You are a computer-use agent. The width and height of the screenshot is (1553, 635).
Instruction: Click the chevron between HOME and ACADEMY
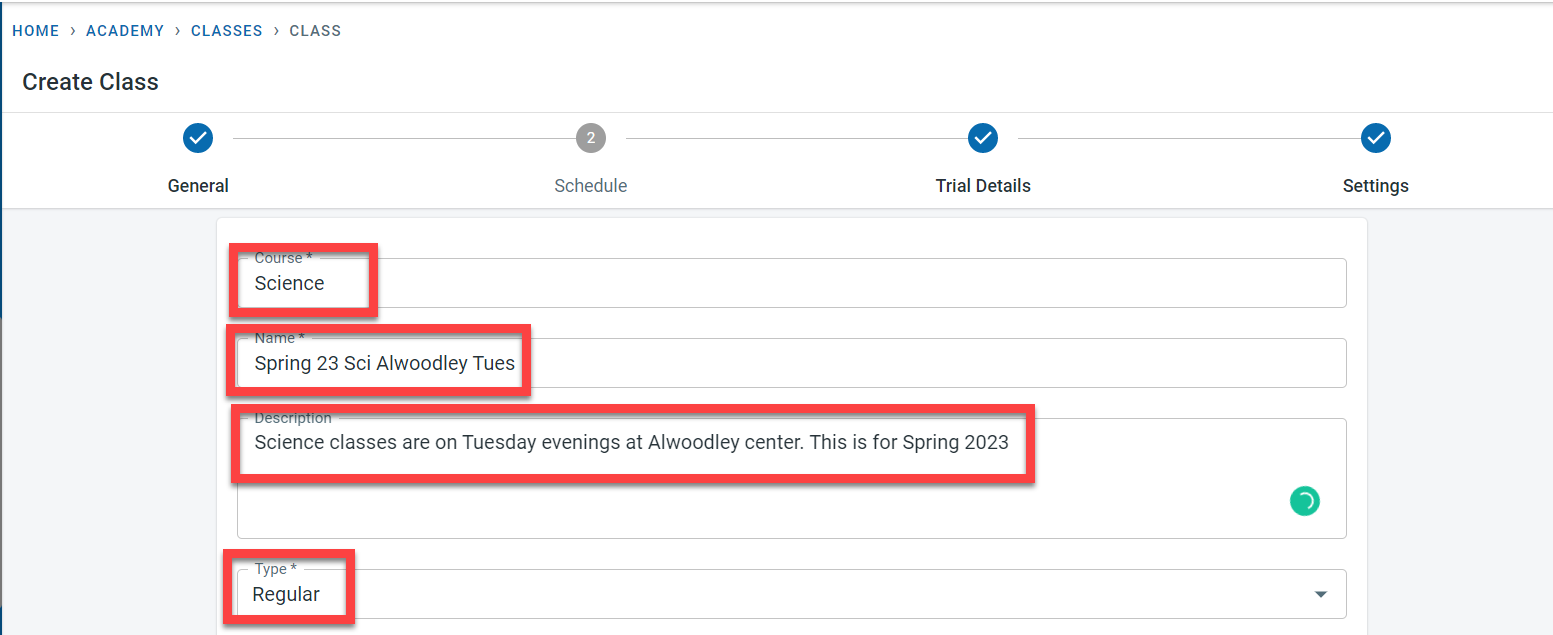73,31
